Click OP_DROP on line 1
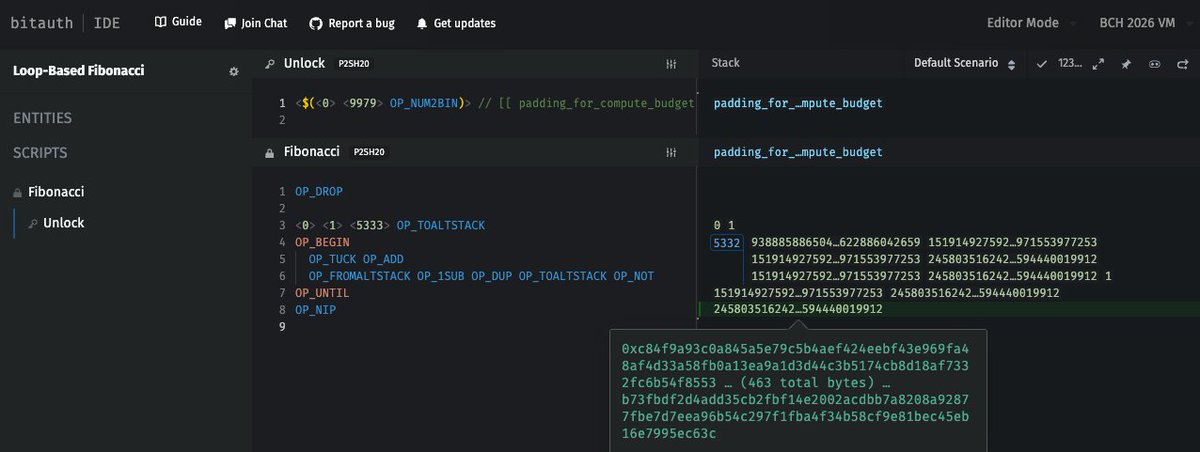This screenshot has width=1200, height=452. tap(318, 190)
